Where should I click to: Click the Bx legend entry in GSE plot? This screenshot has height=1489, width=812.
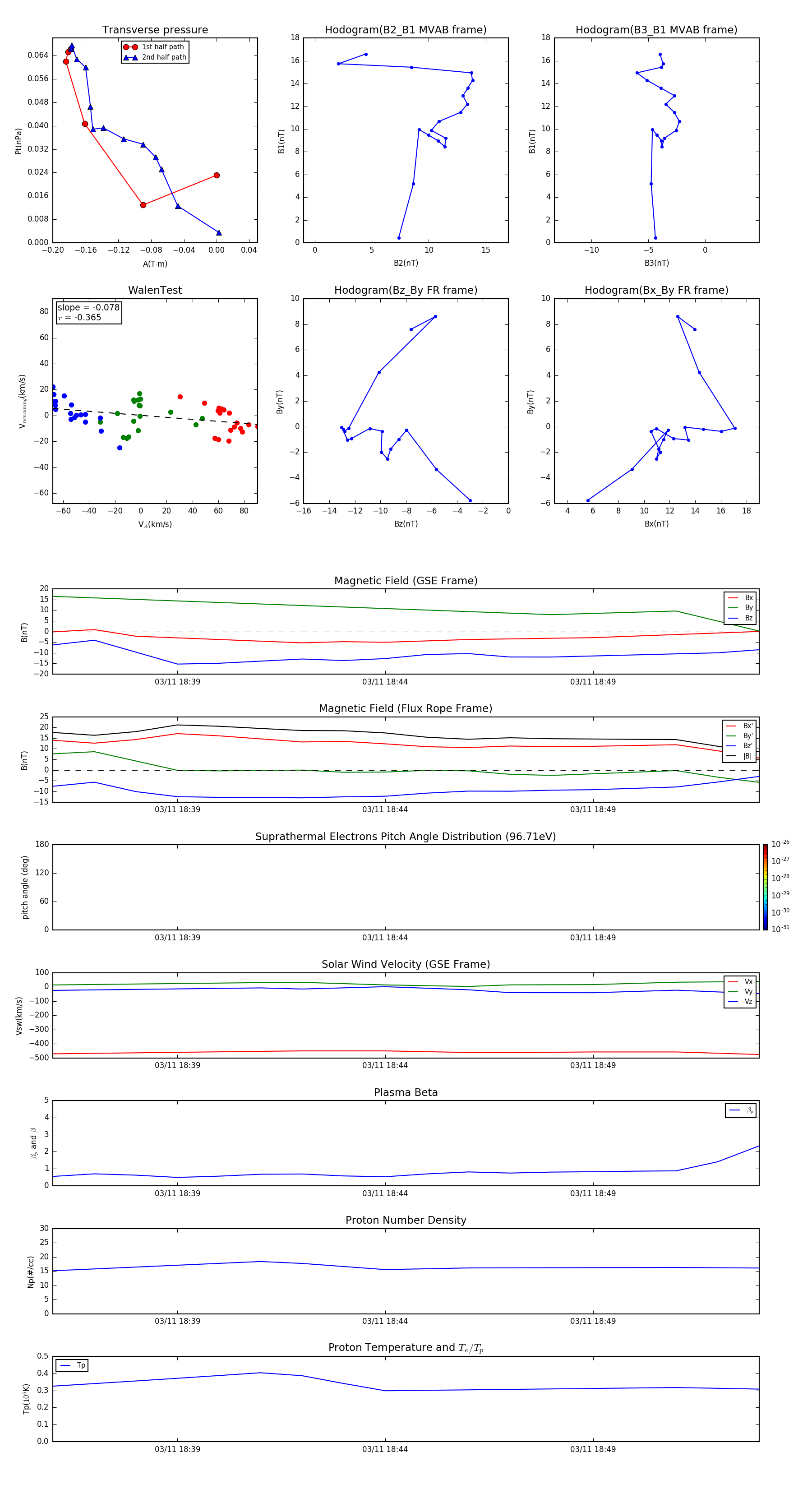coord(740,598)
